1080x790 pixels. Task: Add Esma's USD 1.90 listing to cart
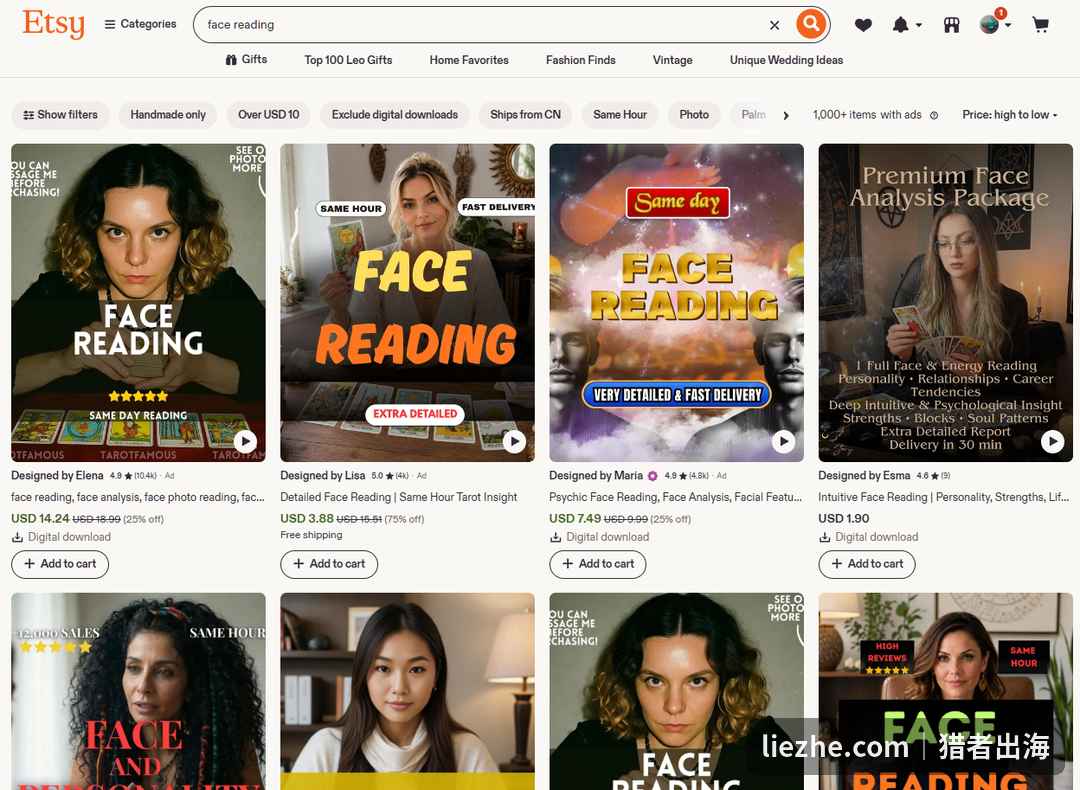pos(867,563)
